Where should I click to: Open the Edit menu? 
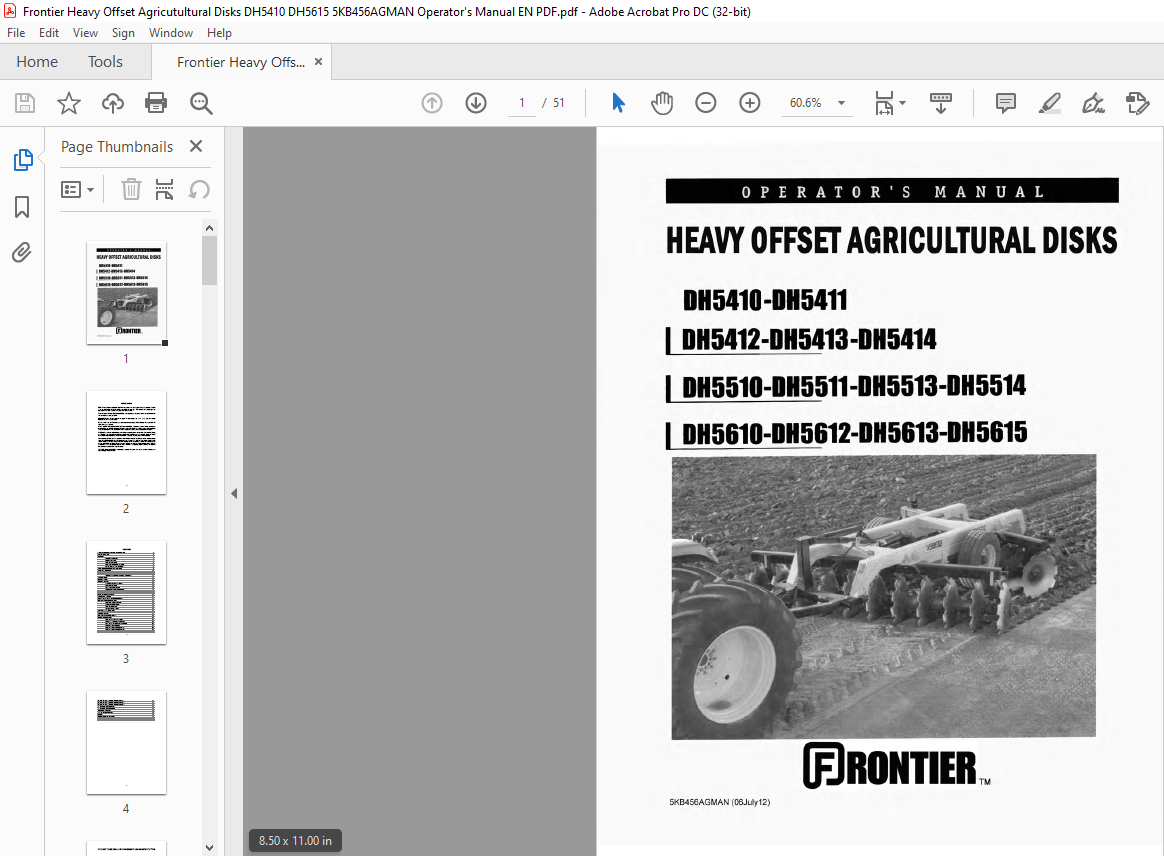(49, 33)
